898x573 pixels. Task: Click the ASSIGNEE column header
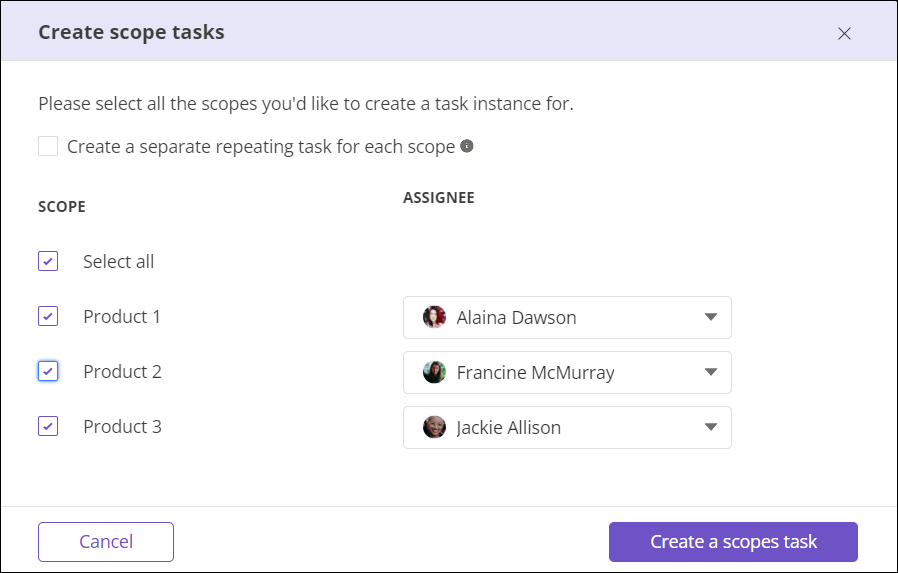tap(439, 197)
